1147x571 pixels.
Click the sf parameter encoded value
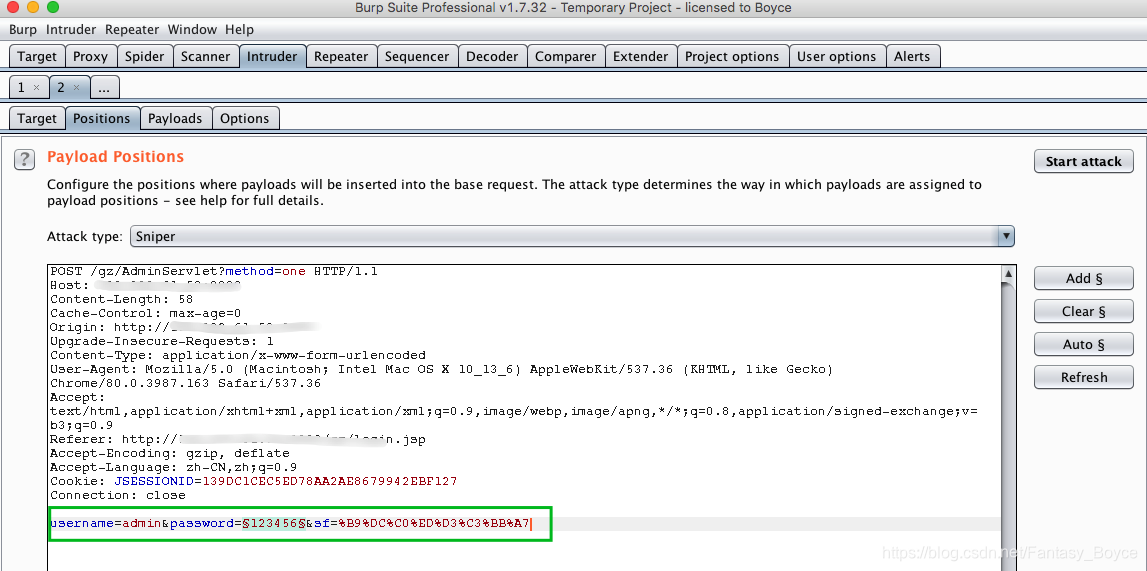[434, 523]
